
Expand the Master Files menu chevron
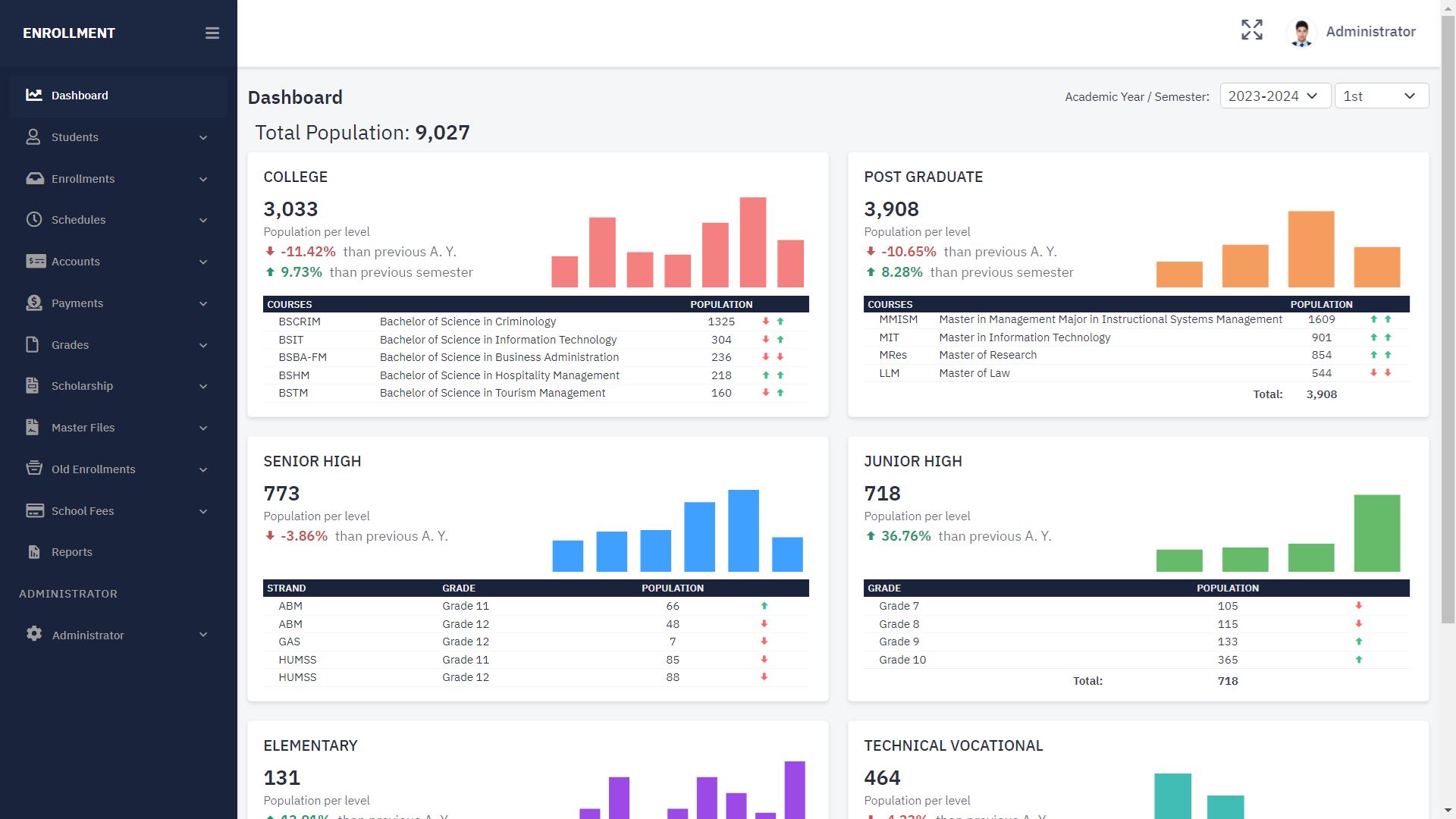coord(203,428)
